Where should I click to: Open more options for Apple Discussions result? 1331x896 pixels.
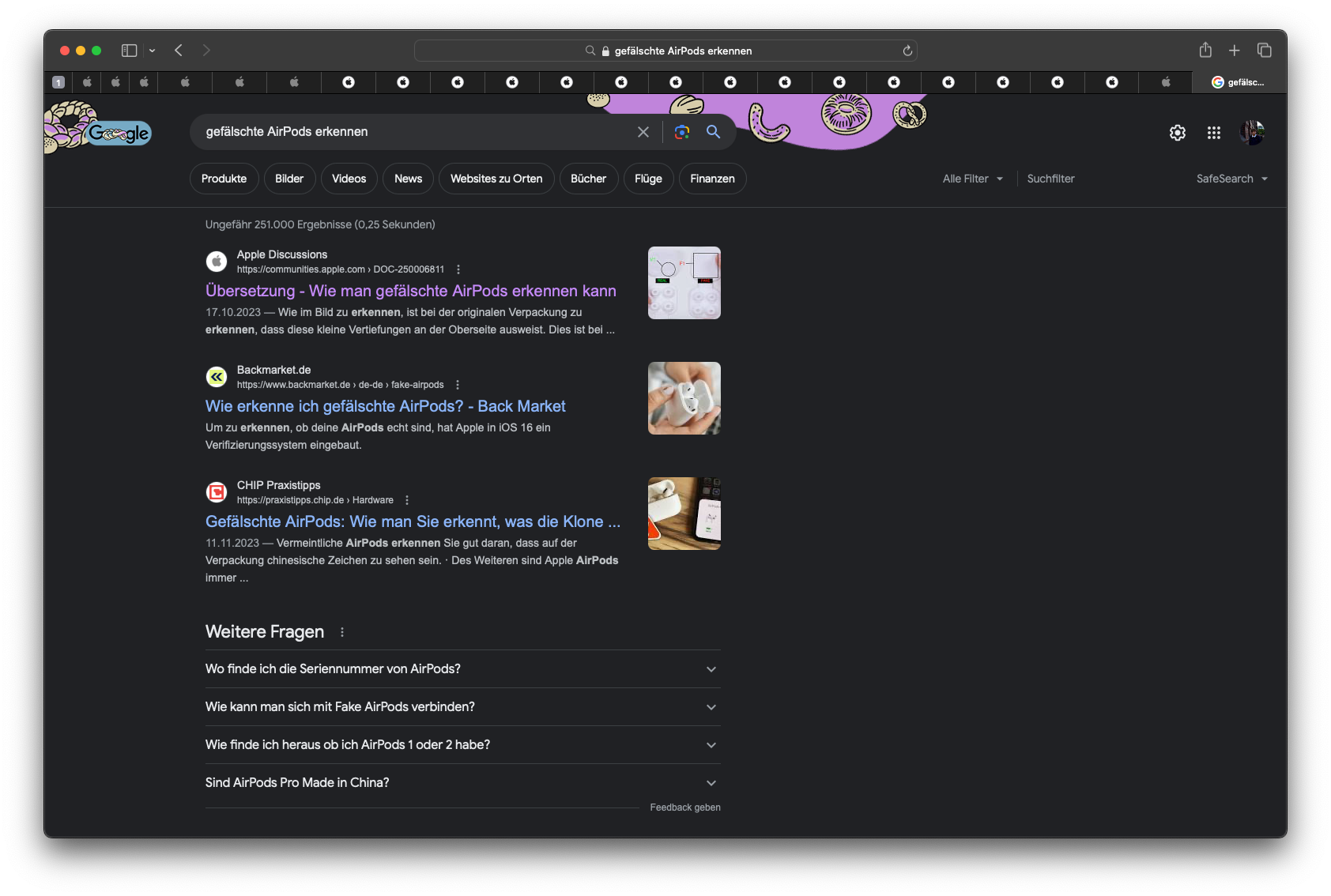pyautogui.click(x=458, y=269)
